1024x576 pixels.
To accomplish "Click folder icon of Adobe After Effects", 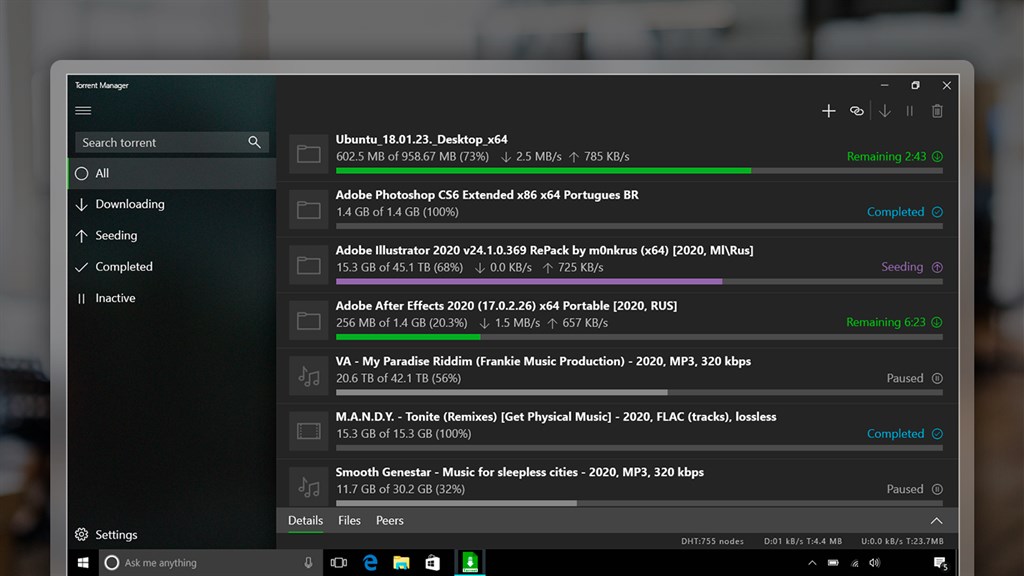I will 308,321.
